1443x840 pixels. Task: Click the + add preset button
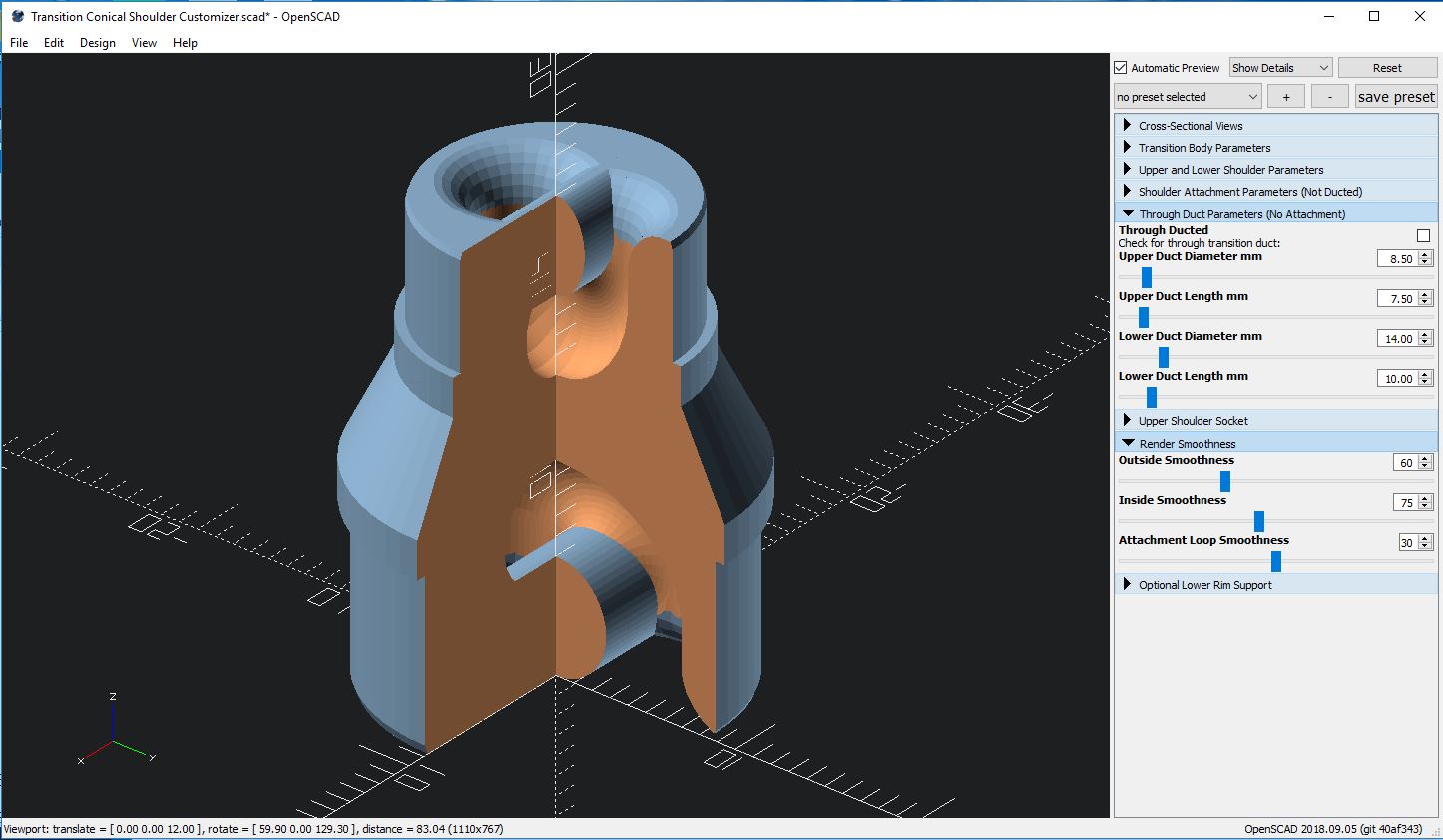[1286, 97]
